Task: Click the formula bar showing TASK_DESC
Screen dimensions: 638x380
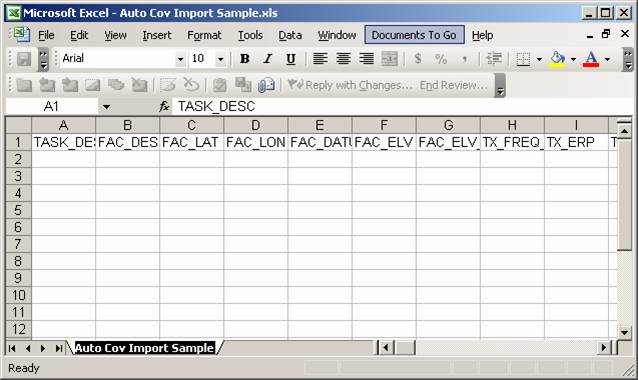Action: (x=403, y=107)
